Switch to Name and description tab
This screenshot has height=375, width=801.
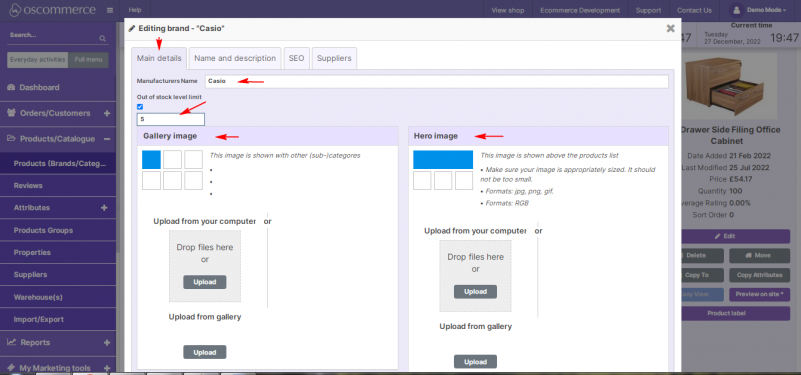pyautogui.click(x=235, y=58)
